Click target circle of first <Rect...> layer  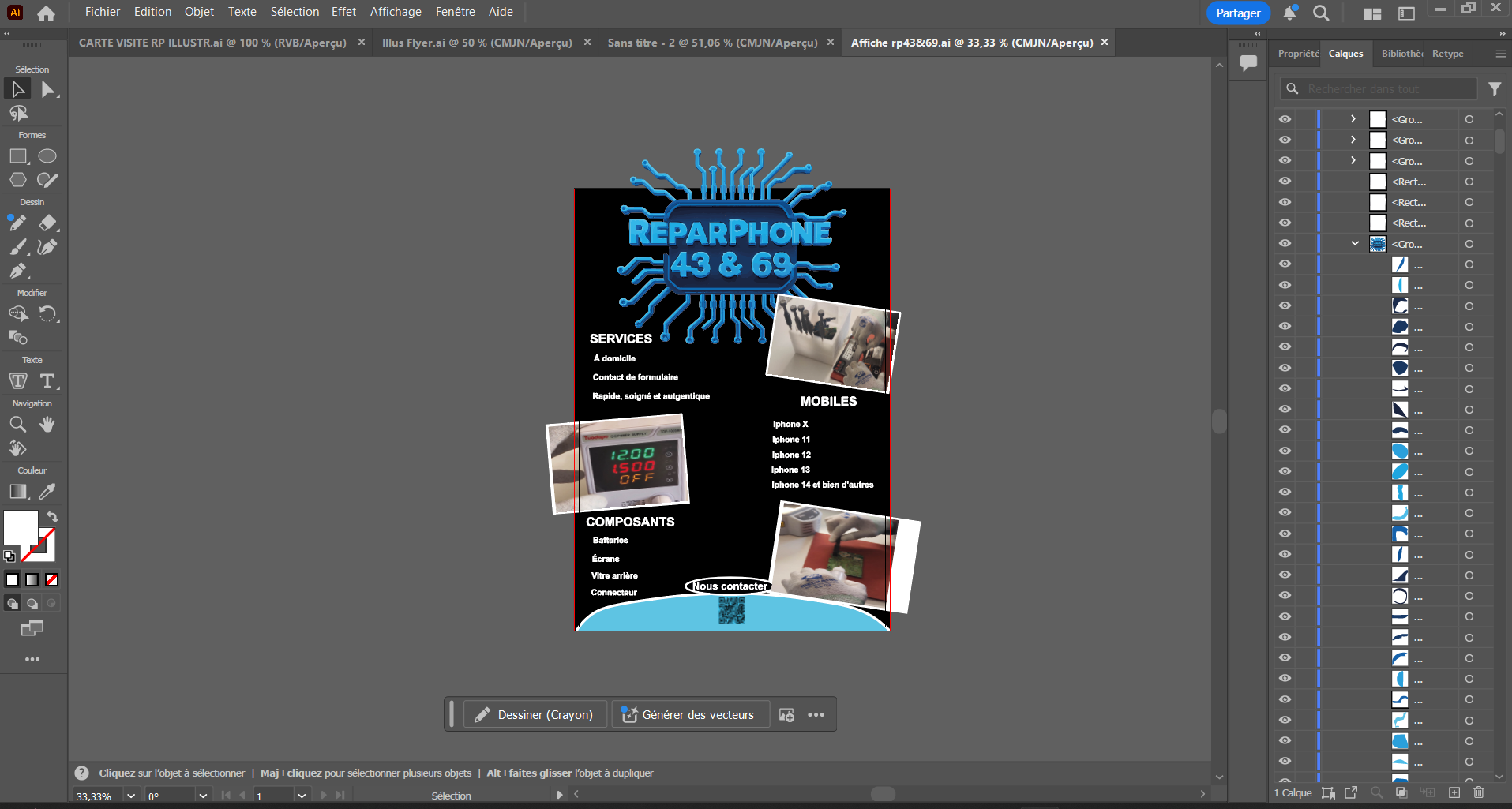1469,182
